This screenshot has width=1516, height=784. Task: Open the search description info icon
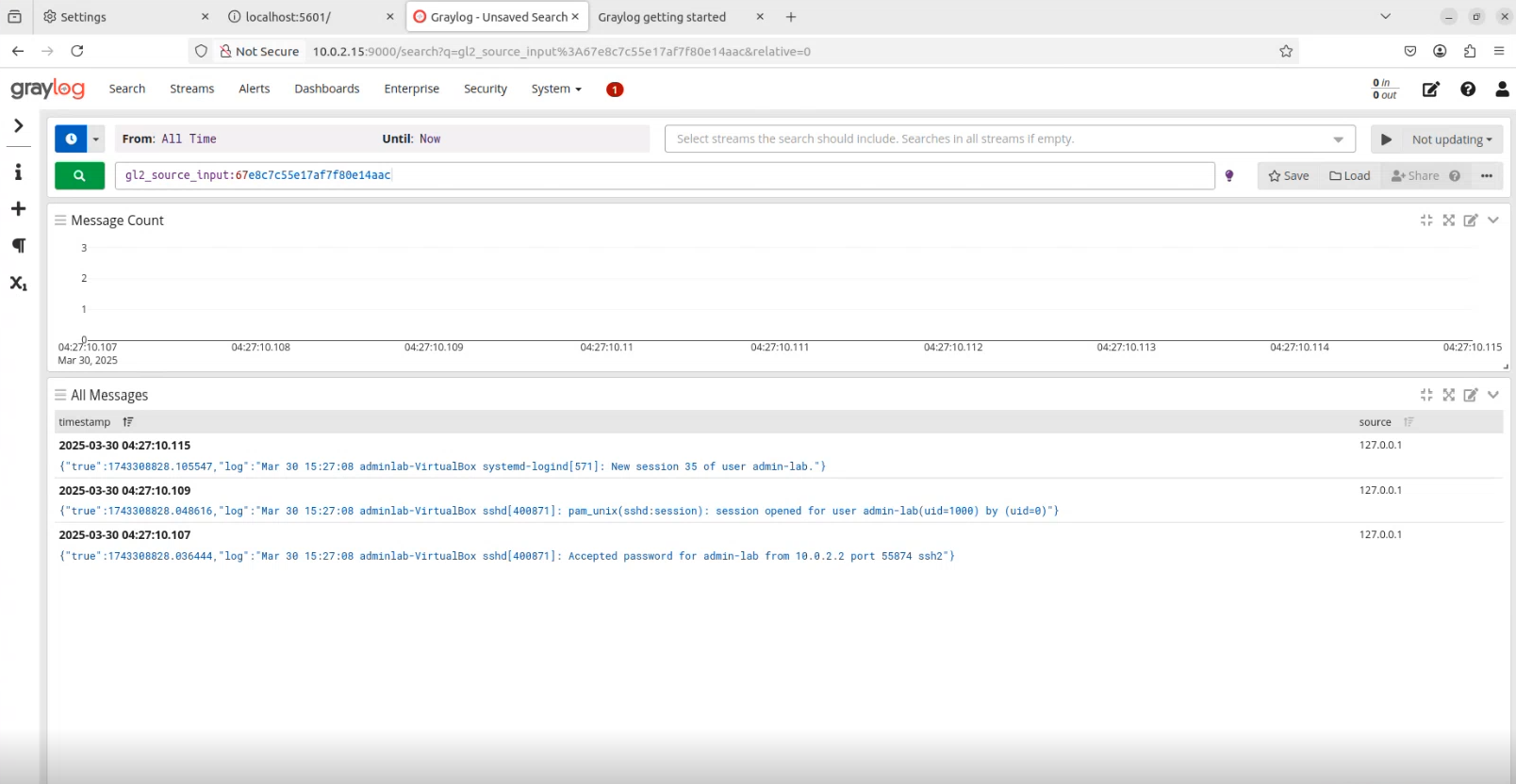click(18, 171)
